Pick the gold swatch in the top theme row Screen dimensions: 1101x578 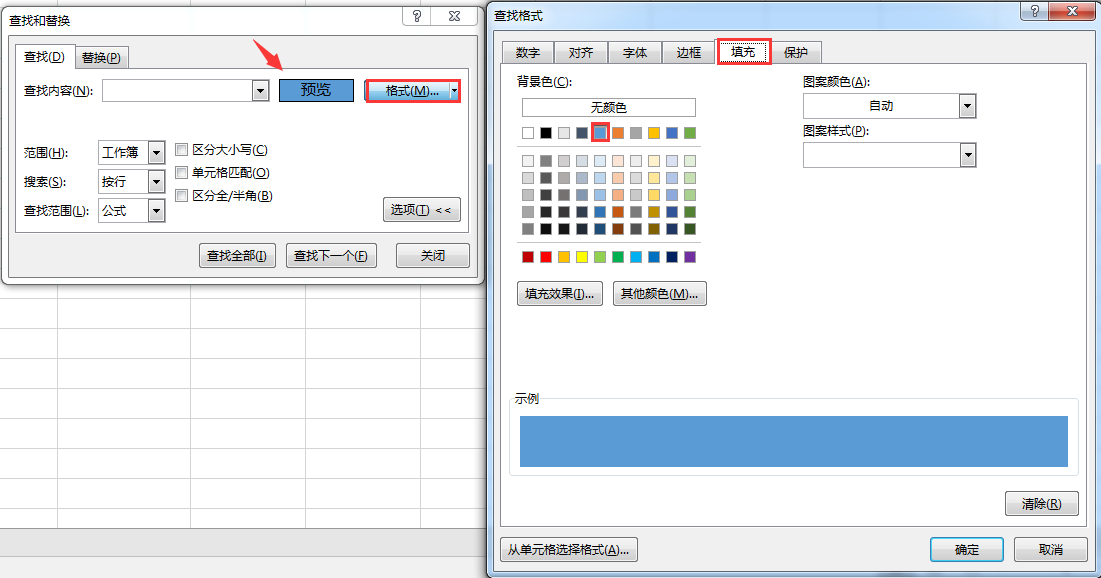point(654,133)
